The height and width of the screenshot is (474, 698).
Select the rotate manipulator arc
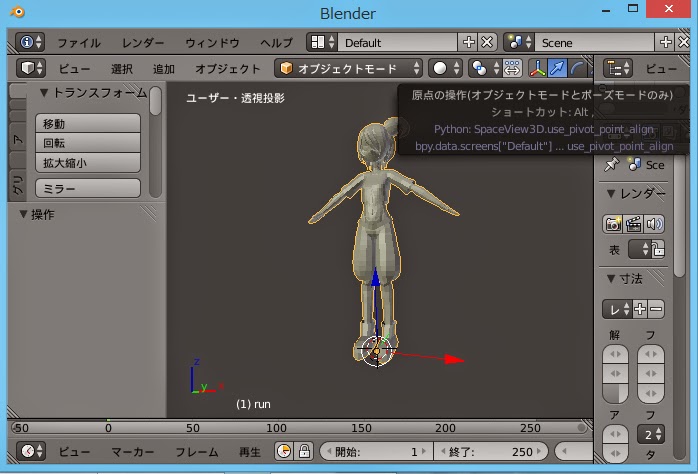(577, 68)
